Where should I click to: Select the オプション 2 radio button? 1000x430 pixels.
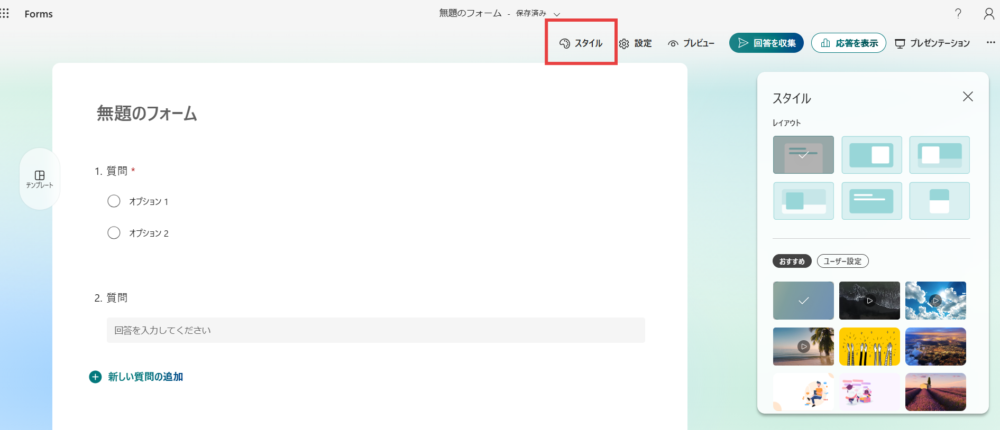click(114, 233)
